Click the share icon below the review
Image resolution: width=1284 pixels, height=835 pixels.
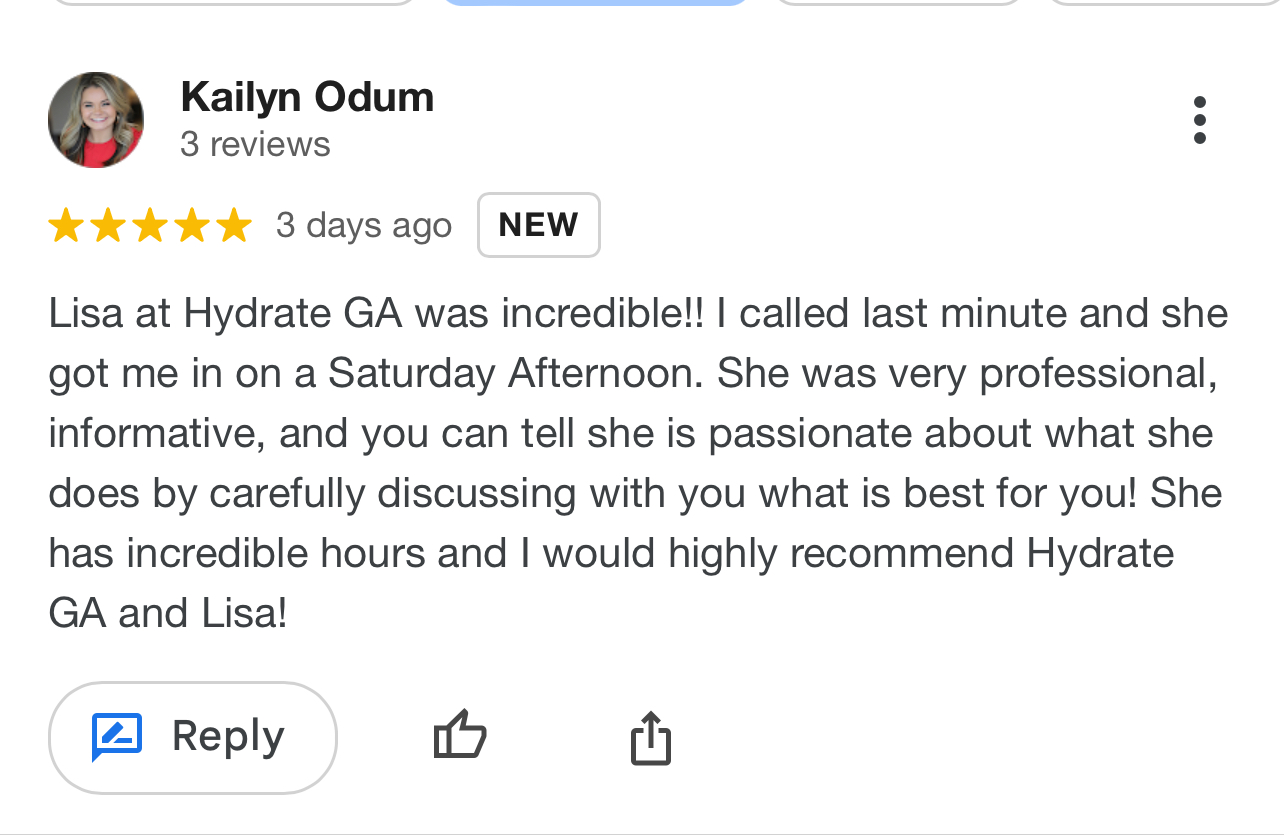[x=651, y=736]
